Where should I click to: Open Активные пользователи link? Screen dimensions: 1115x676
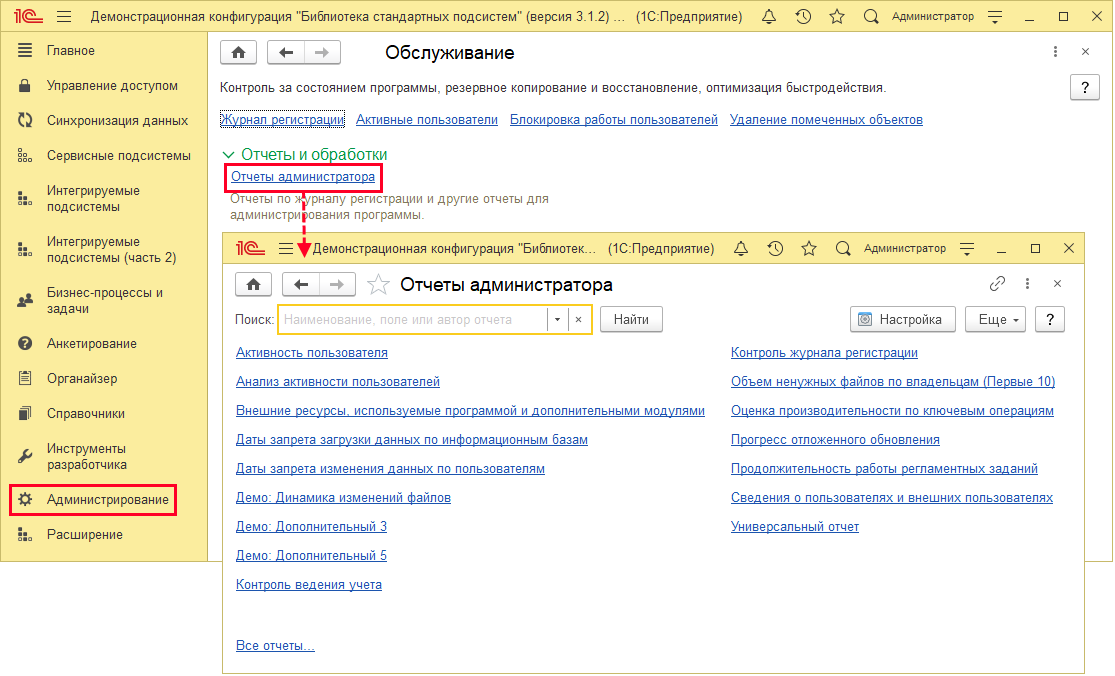tap(427, 119)
